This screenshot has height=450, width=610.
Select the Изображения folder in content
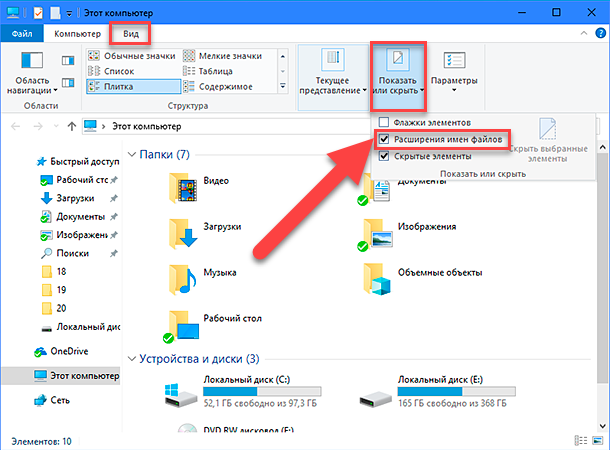point(407,234)
